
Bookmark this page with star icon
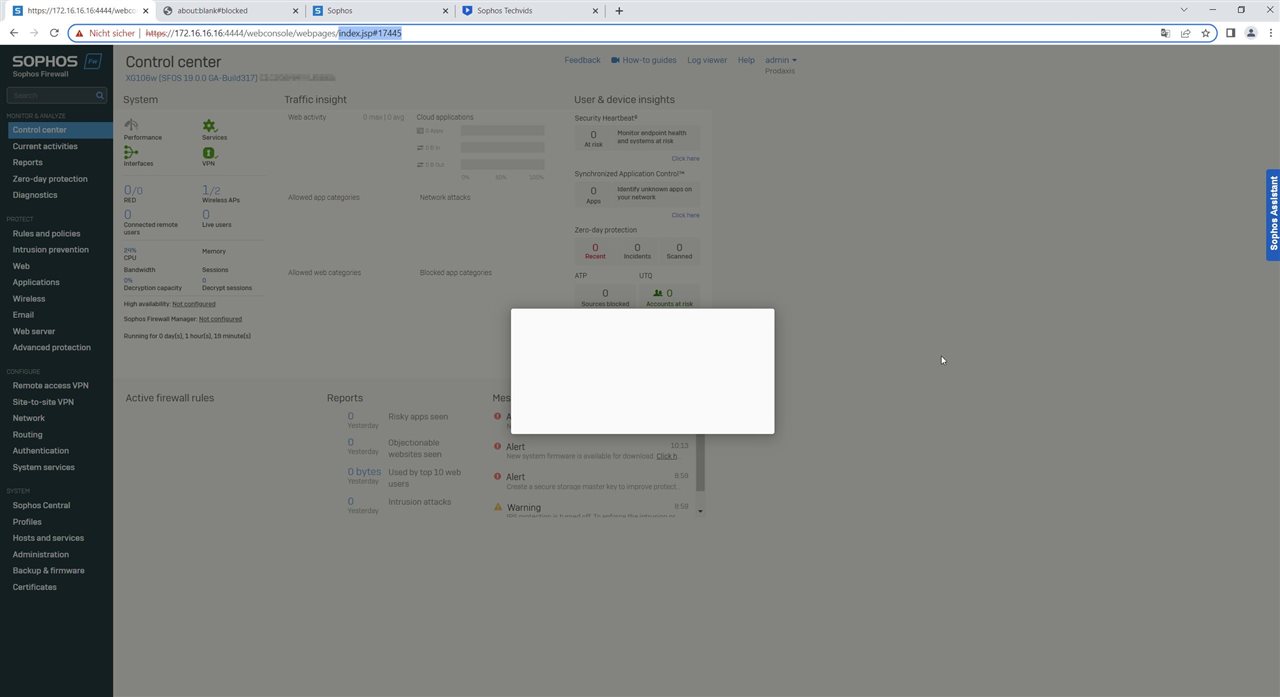pos(1206,33)
